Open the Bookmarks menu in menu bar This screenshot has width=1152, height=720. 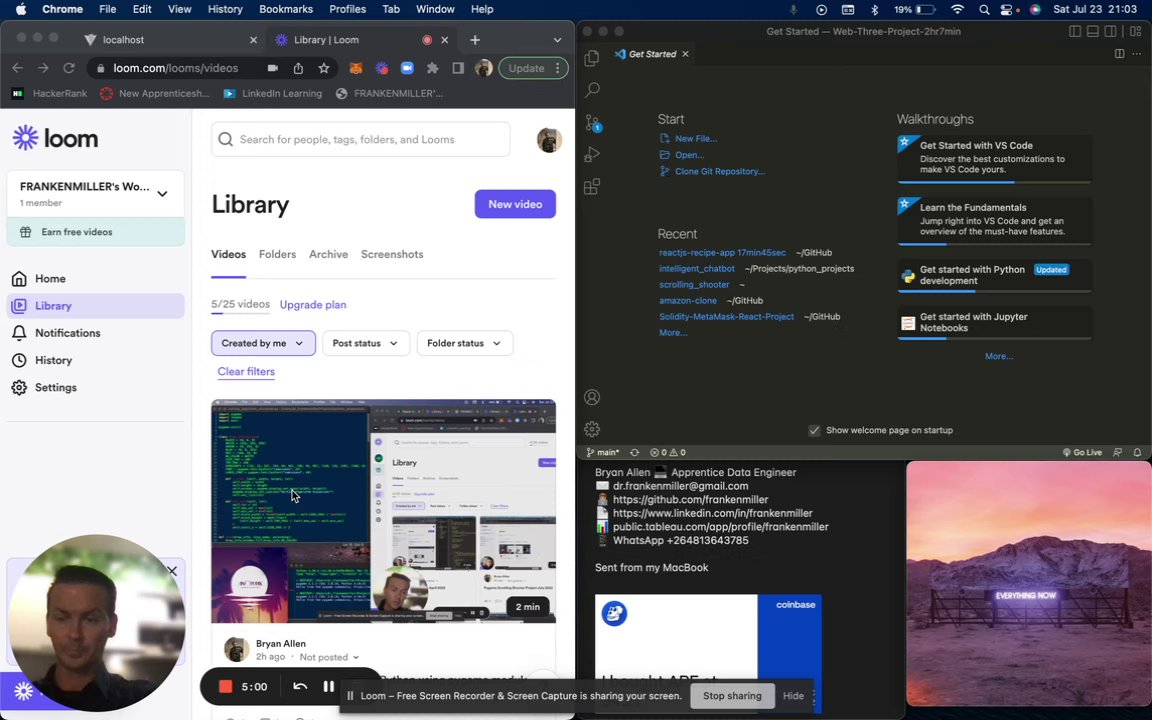pyautogui.click(x=286, y=10)
